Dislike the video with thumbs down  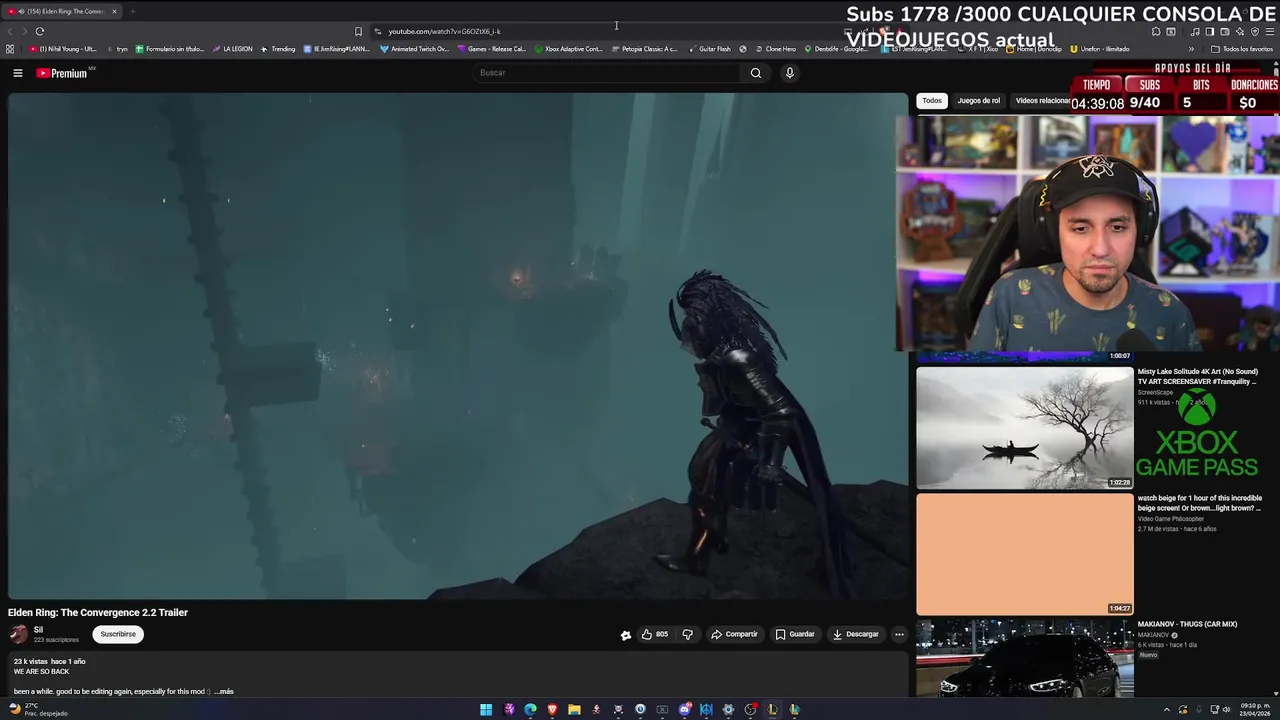click(x=687, y=634)
